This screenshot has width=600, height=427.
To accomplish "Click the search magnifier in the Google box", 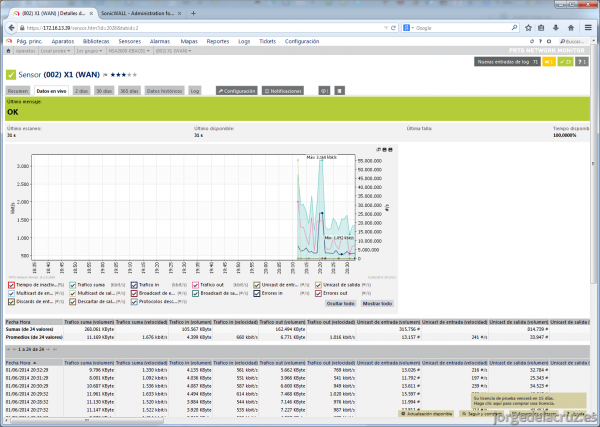I will (514, 28).
